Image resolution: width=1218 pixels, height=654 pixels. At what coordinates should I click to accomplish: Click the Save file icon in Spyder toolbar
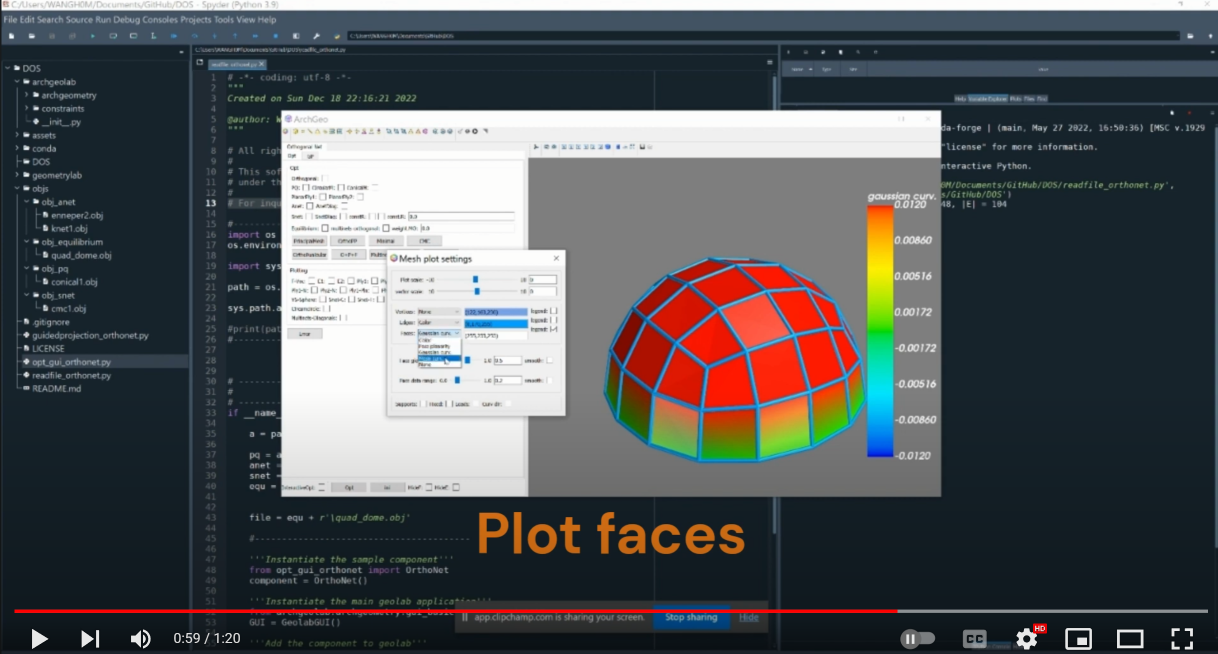click(x=52, y=35)
